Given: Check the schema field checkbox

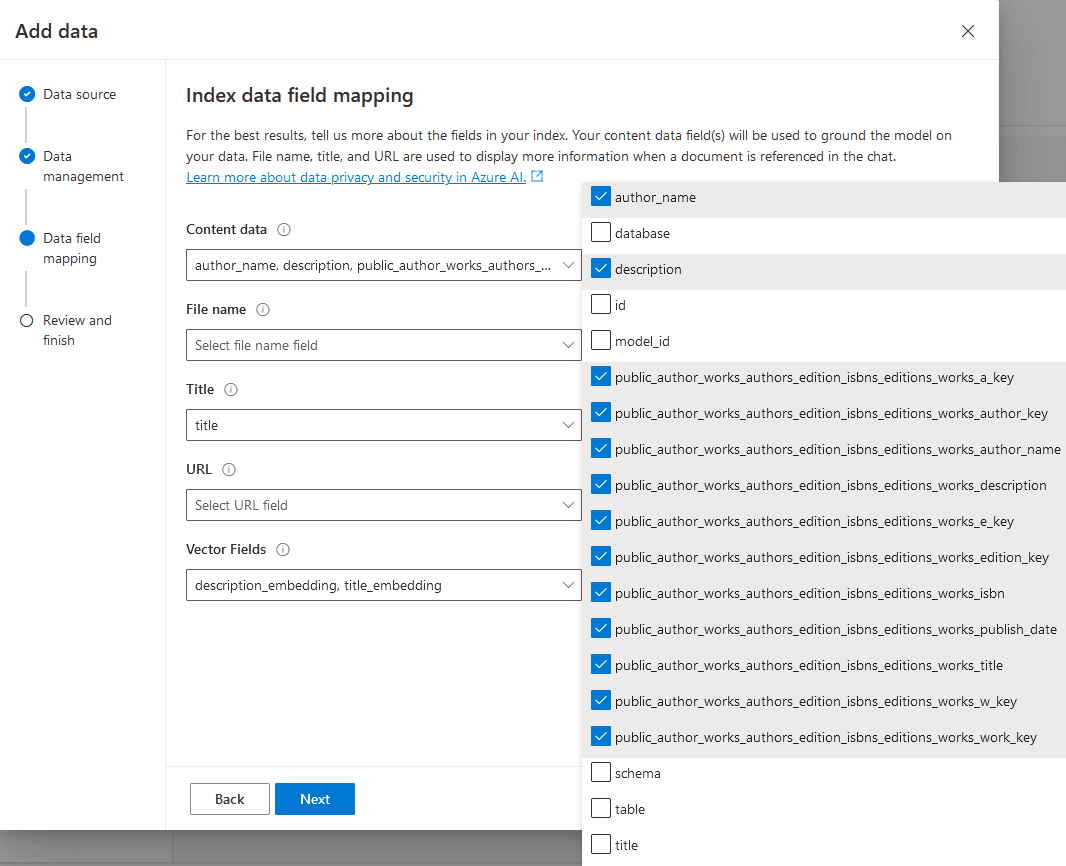Looking at the screenshot, I should pyautogui.click(x=600, y=772).
